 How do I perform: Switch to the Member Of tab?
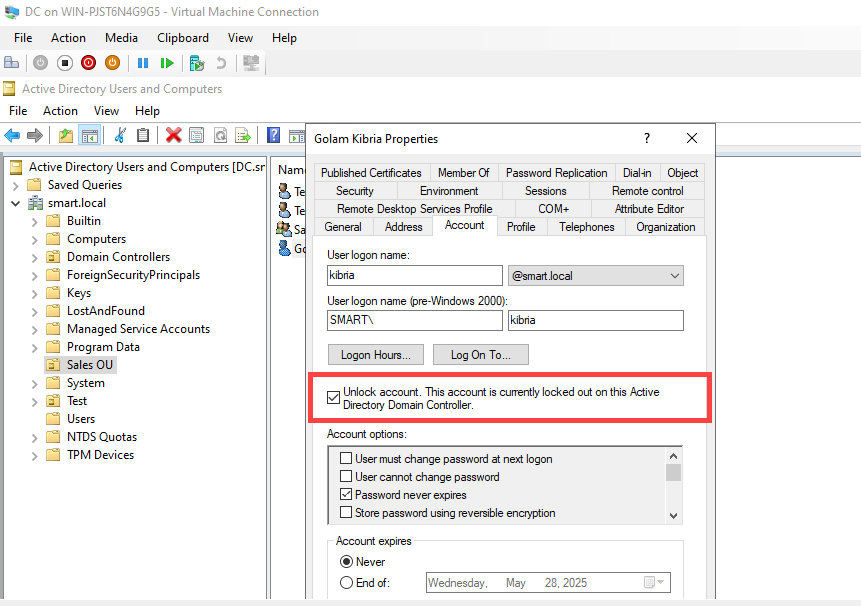463,173
